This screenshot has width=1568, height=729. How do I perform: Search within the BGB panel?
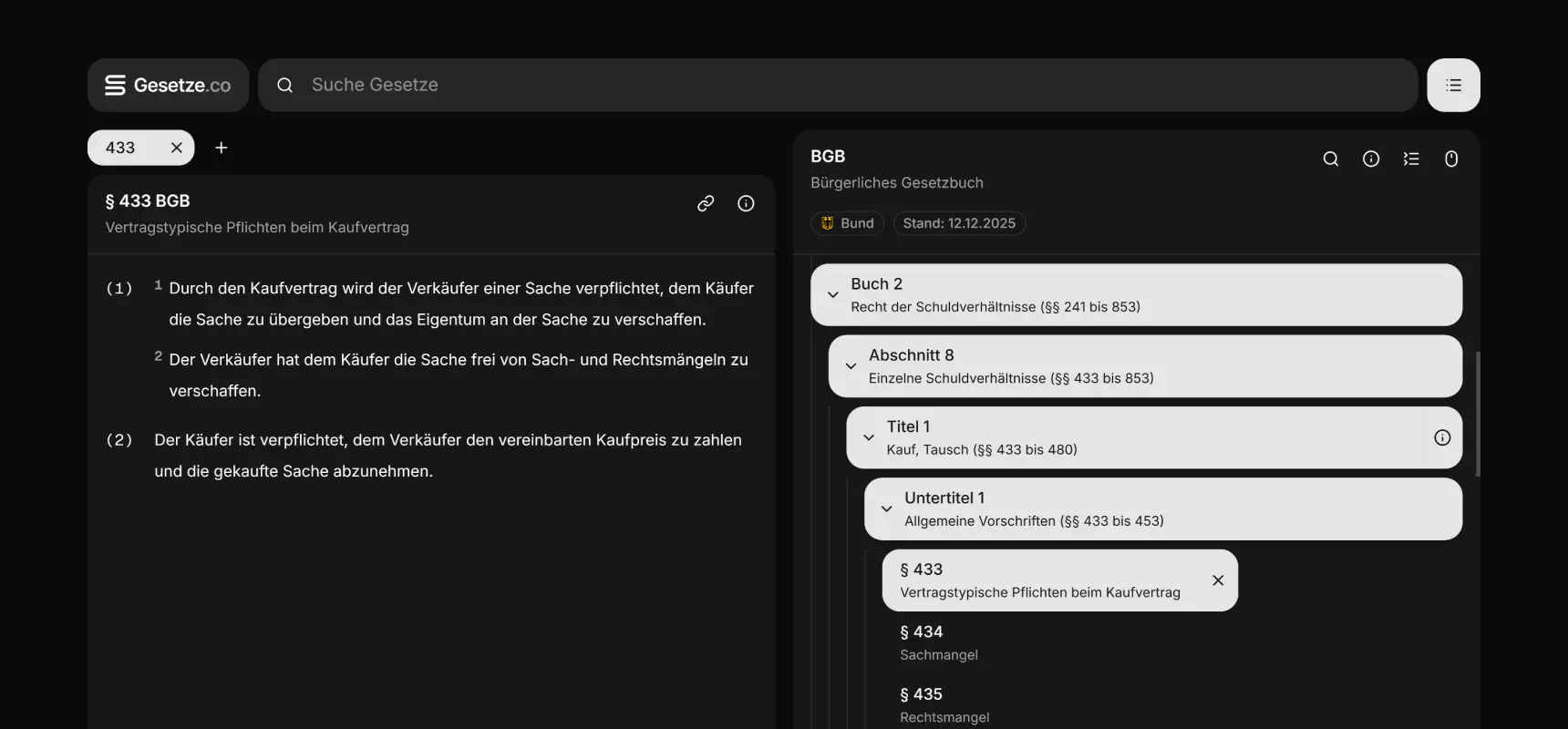(x=1331, y=159)
